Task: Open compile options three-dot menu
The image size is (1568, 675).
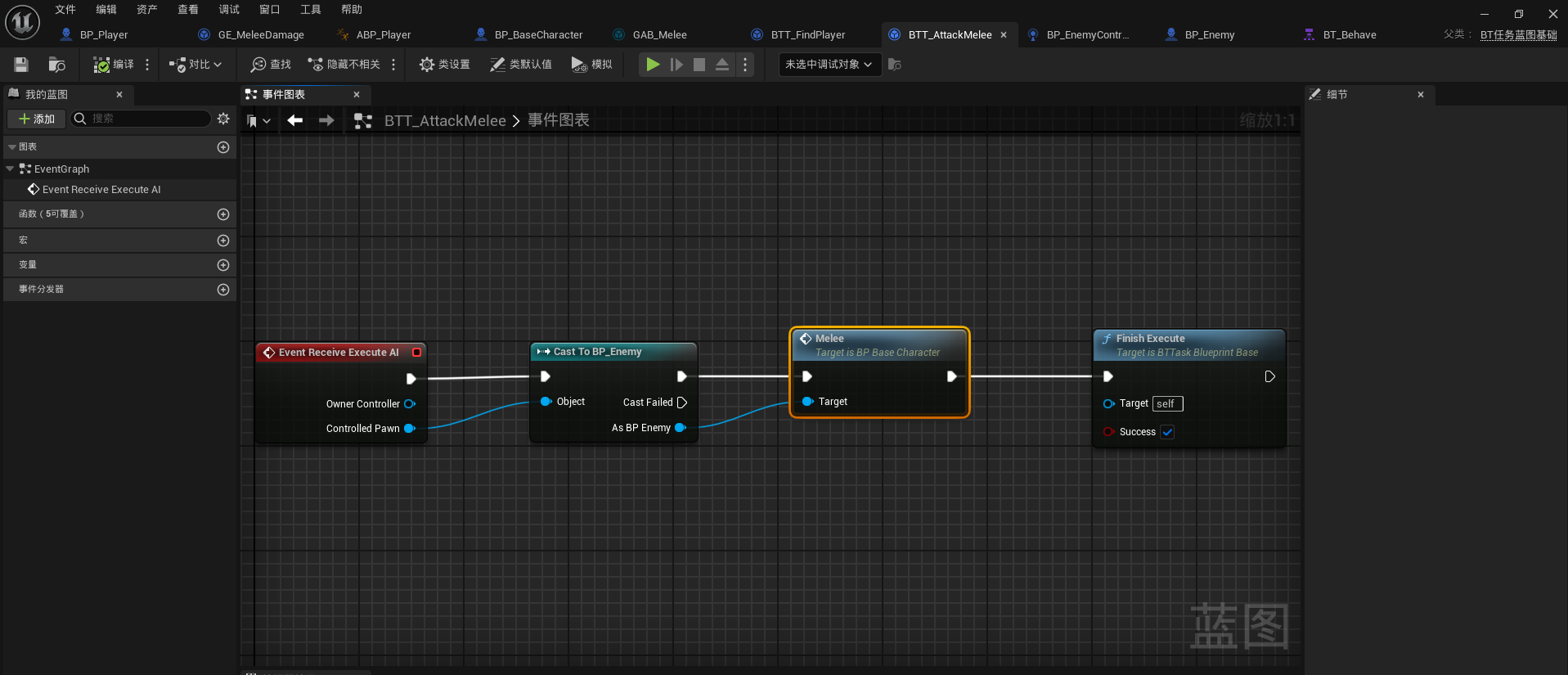Action: [147, 65]
